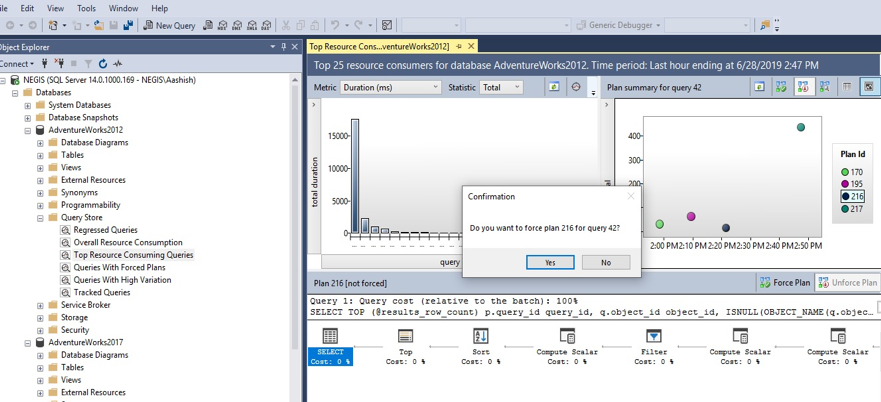Expand the Service Broker node

(x=40, y=305)
